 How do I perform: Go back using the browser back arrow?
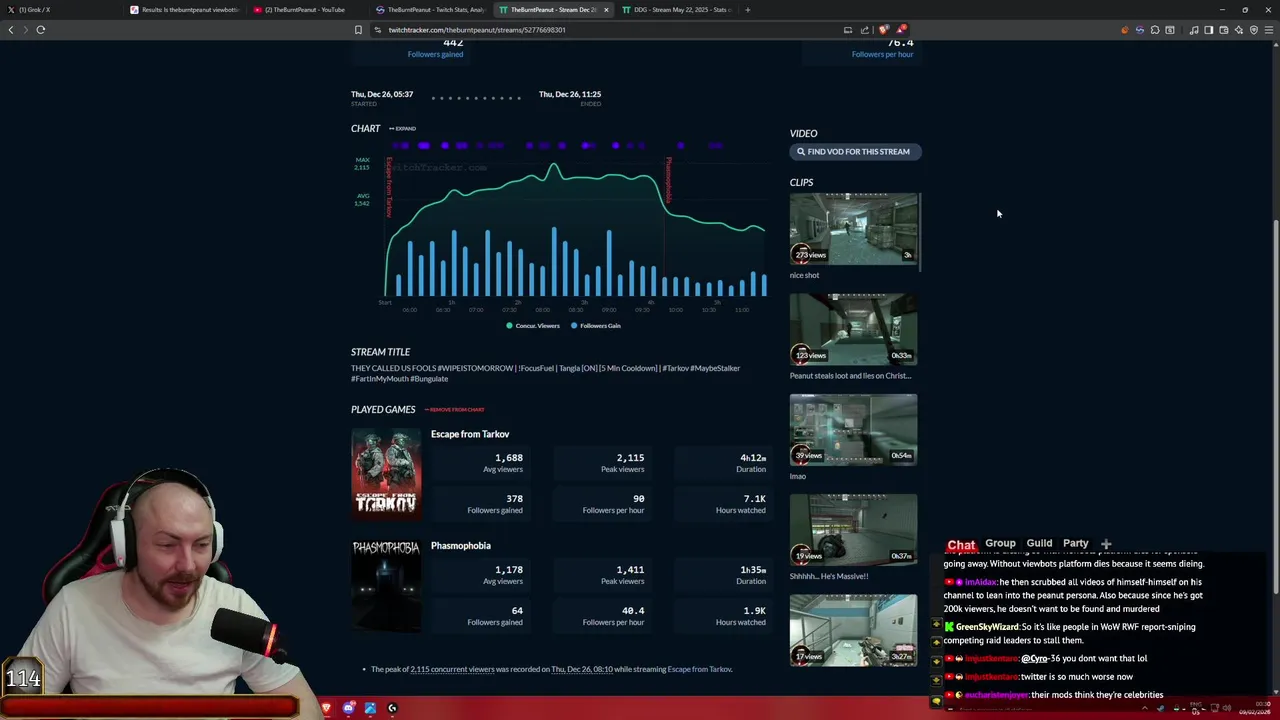click(x=11, y=30)
